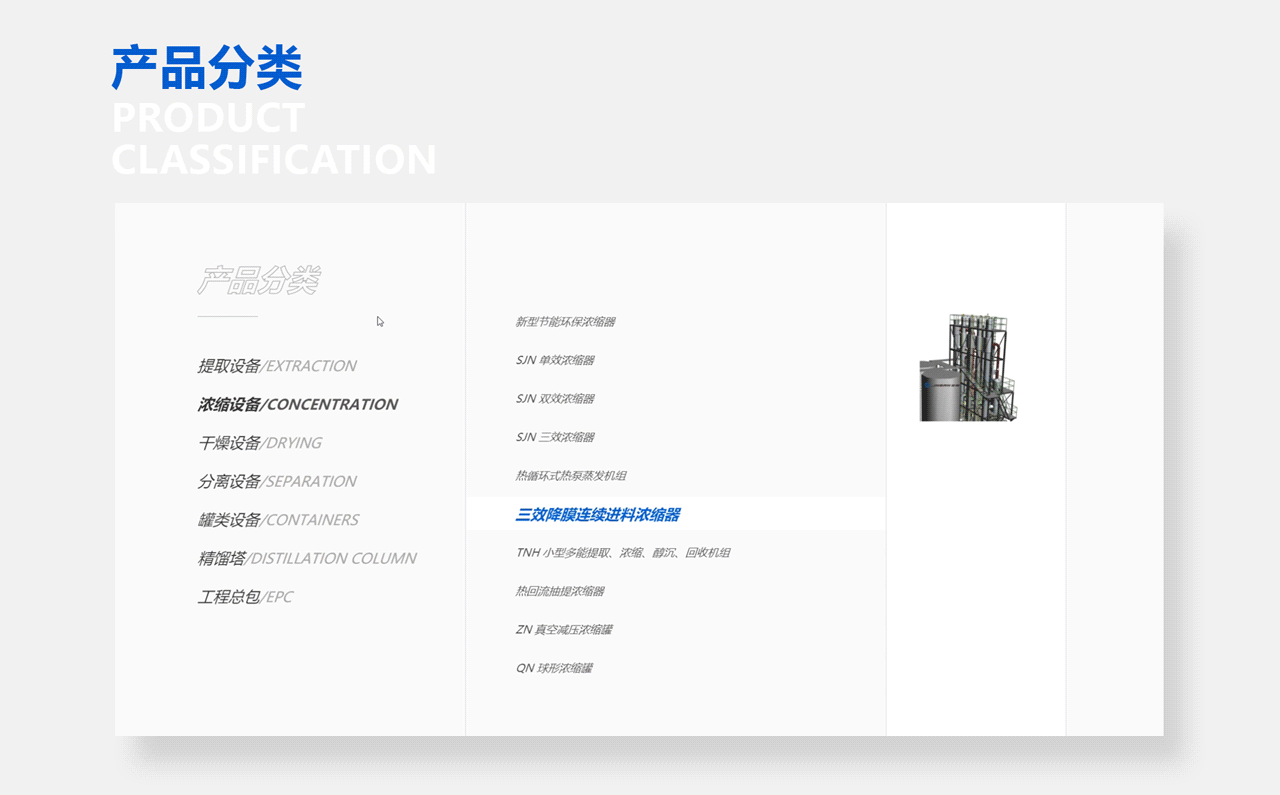Image resolution: width=1280 pixels, height=795 pixels.
Task: Open ZN 真空减压浓缩罐 product link
Action: 564,630
